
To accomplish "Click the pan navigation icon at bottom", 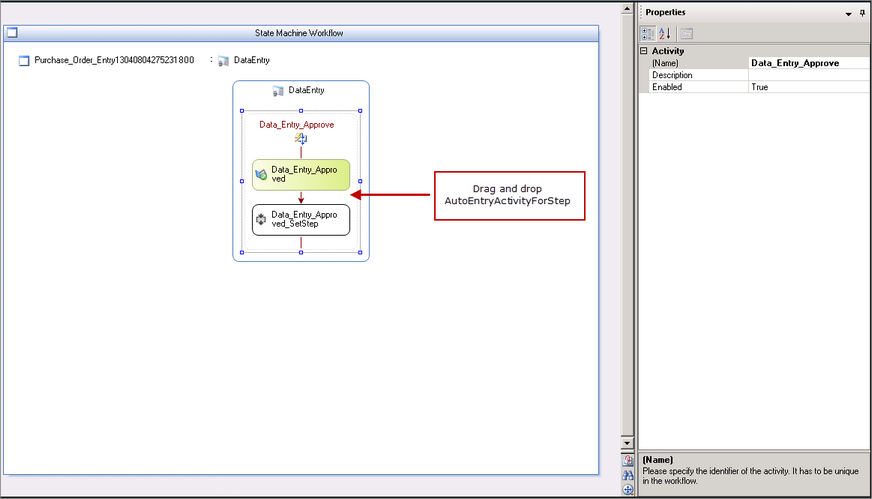I will (x=628, y=490).
